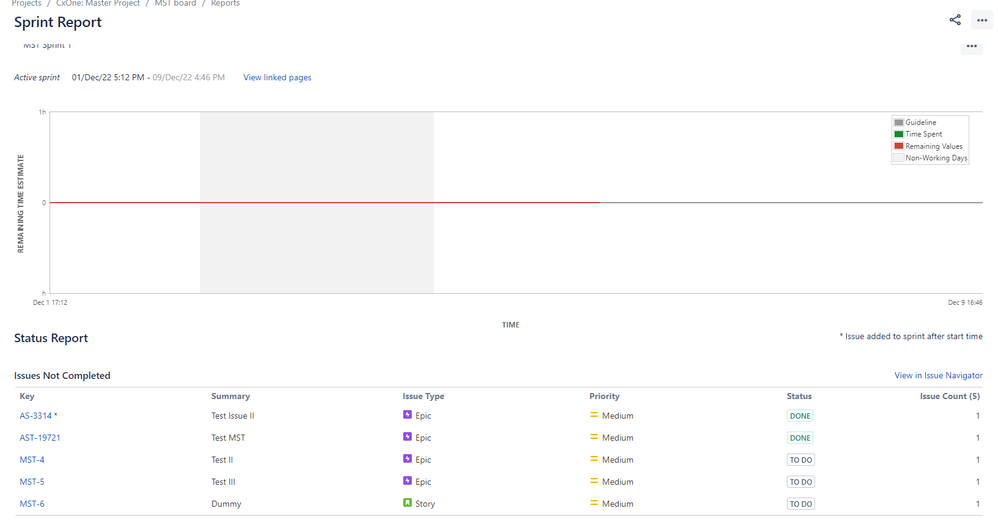The width and height of the screenshot is (998, 524).
Task: Open issue MST-4
Action: point(32,460)
